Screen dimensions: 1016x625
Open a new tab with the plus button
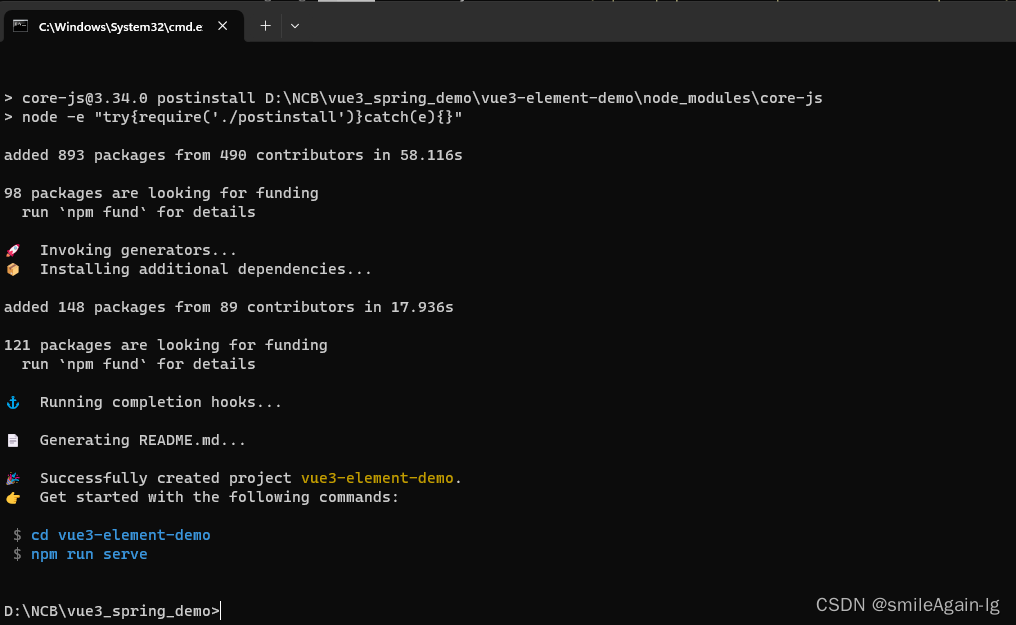[265, 26]
